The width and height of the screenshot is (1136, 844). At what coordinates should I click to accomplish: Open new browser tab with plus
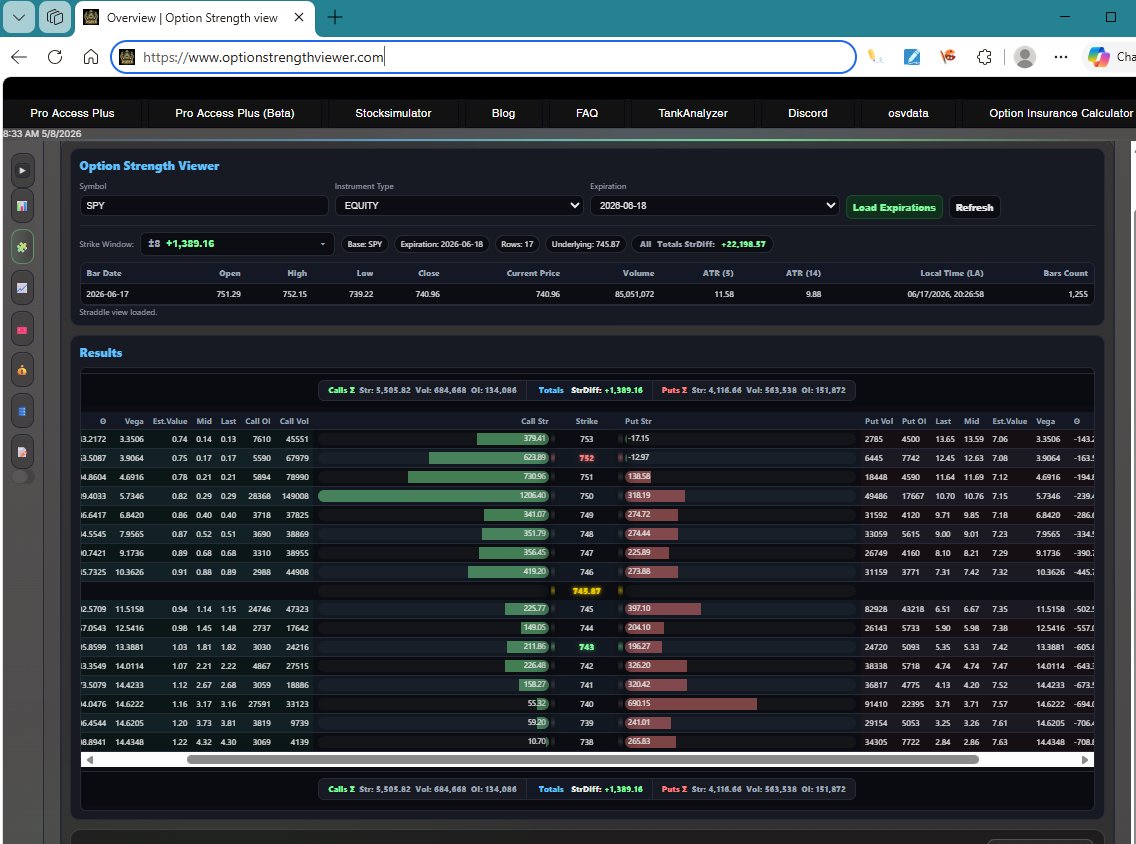[335, 17]
